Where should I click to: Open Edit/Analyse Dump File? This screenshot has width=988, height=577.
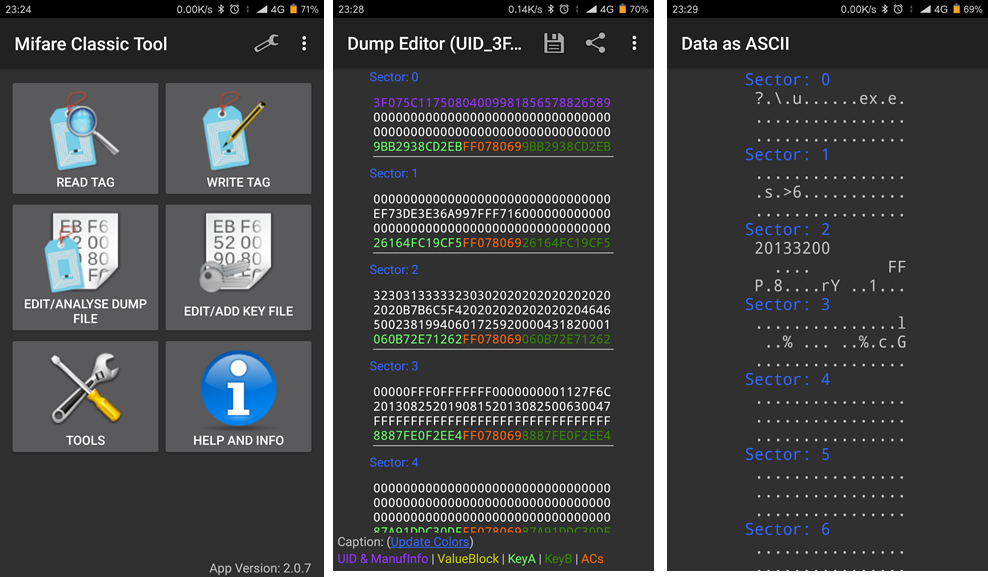(x=85, y=267)
